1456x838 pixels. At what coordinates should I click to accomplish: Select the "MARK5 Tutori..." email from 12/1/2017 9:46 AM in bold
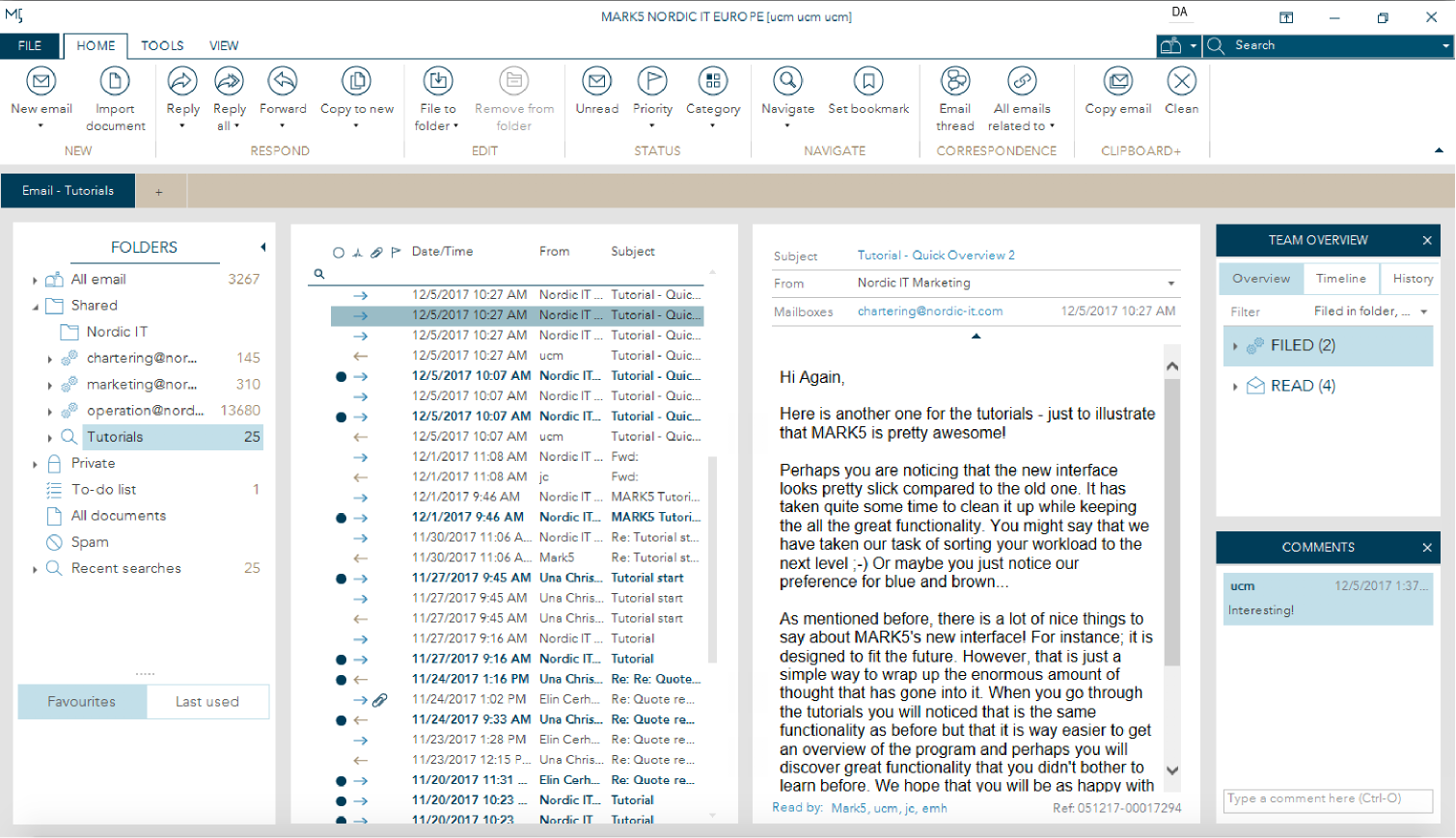[517, 518]
